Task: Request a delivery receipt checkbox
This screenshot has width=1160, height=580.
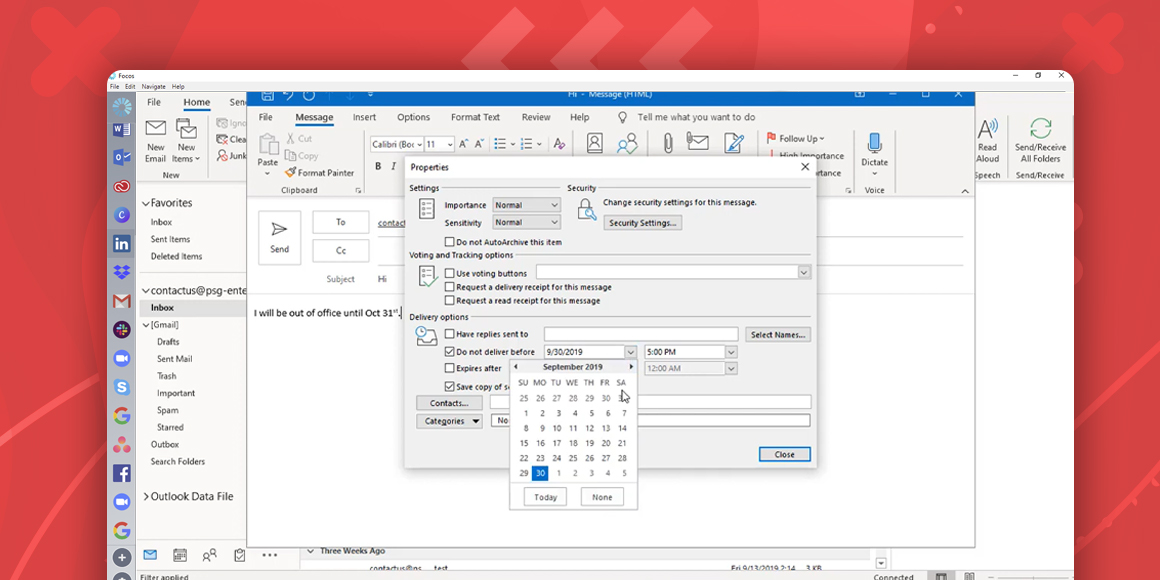Action: (449, 287)
